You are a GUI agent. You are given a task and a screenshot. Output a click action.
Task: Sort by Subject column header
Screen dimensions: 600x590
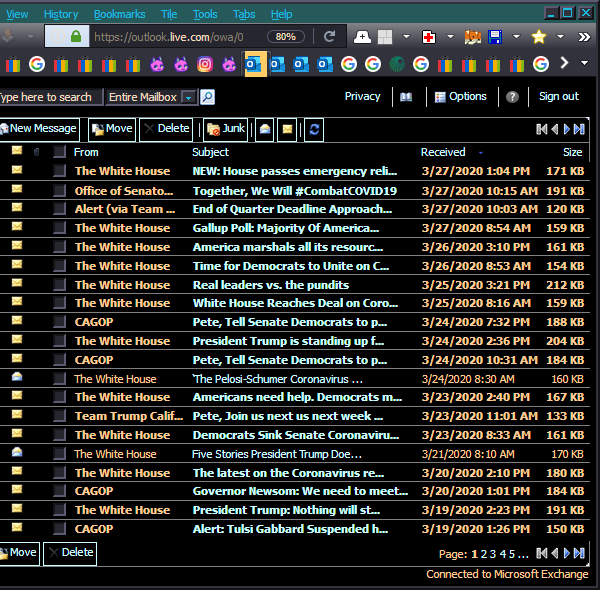[x=210, y=152]
